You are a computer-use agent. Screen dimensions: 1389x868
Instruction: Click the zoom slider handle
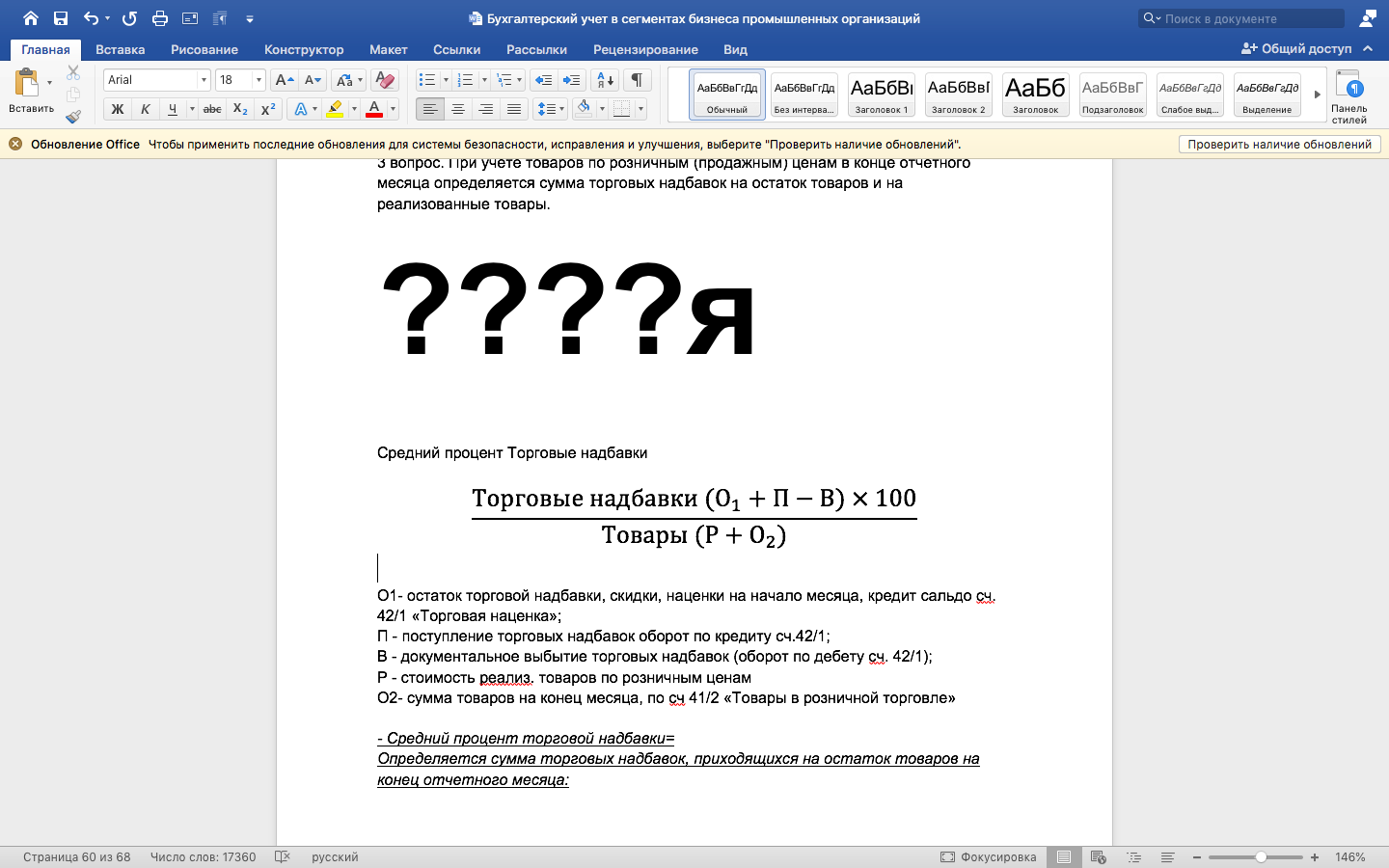(1261, 856)
